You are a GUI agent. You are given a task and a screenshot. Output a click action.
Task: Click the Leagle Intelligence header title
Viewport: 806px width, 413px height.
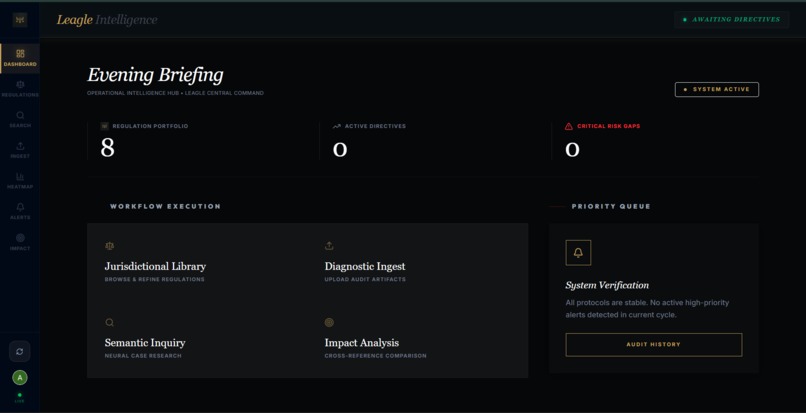[x=107, y=20]
